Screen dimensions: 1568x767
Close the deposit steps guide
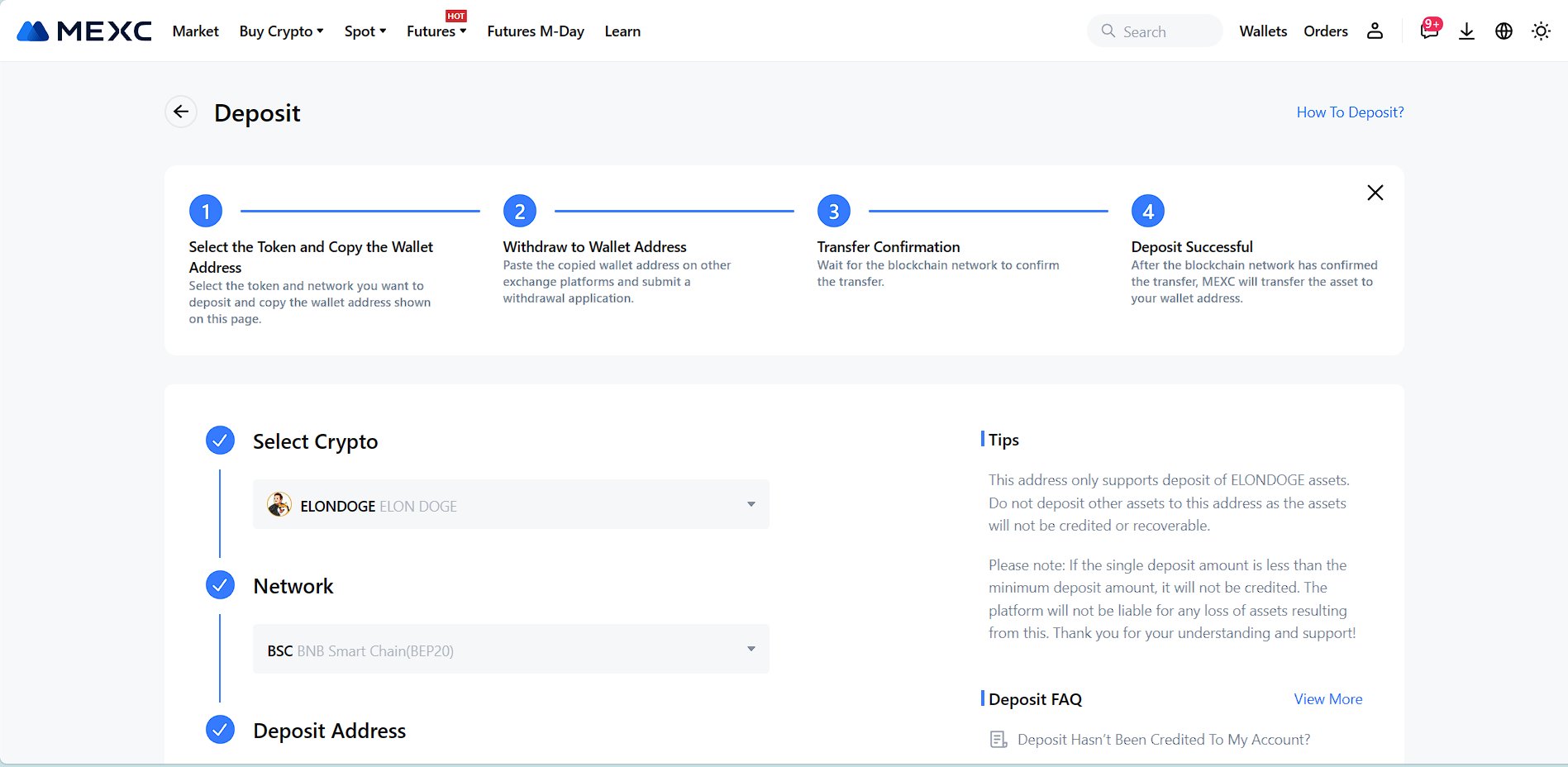[x=1375, y=193]
